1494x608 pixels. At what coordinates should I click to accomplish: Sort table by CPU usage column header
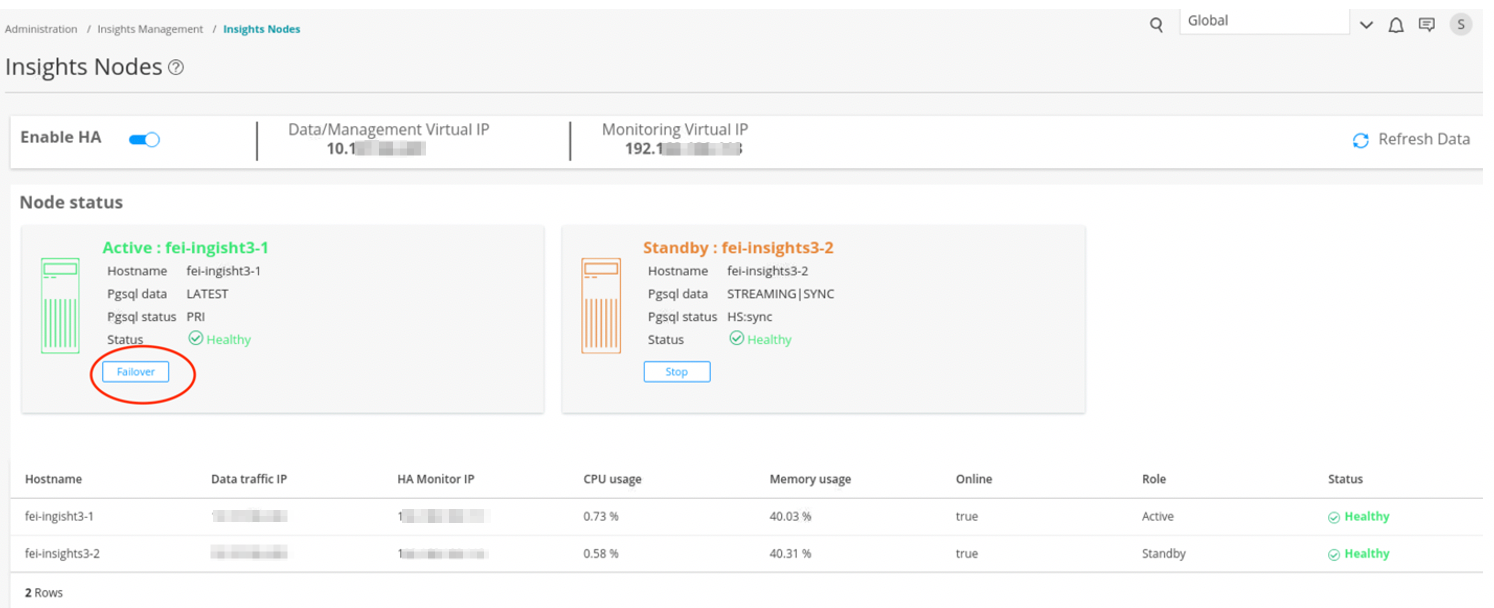pyautogui.click(x=612, y=479)
